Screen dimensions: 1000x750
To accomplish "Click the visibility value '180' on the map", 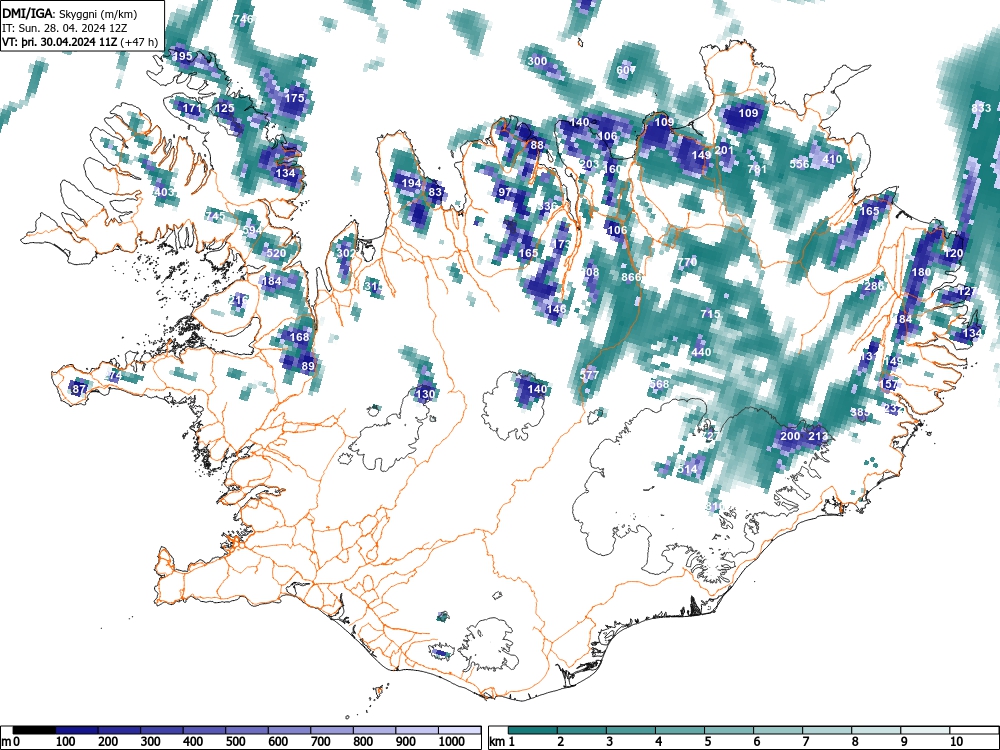I will point(921,272).
